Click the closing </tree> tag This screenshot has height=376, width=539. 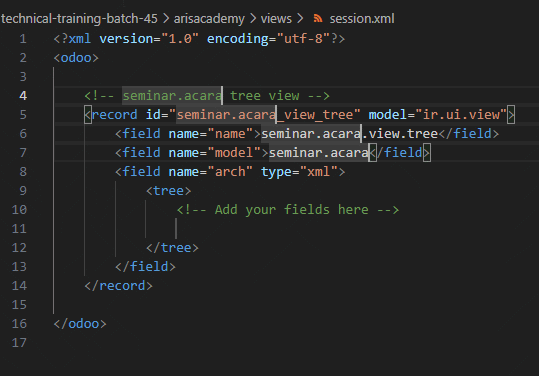pyautogui.click(x=172, y=247)
